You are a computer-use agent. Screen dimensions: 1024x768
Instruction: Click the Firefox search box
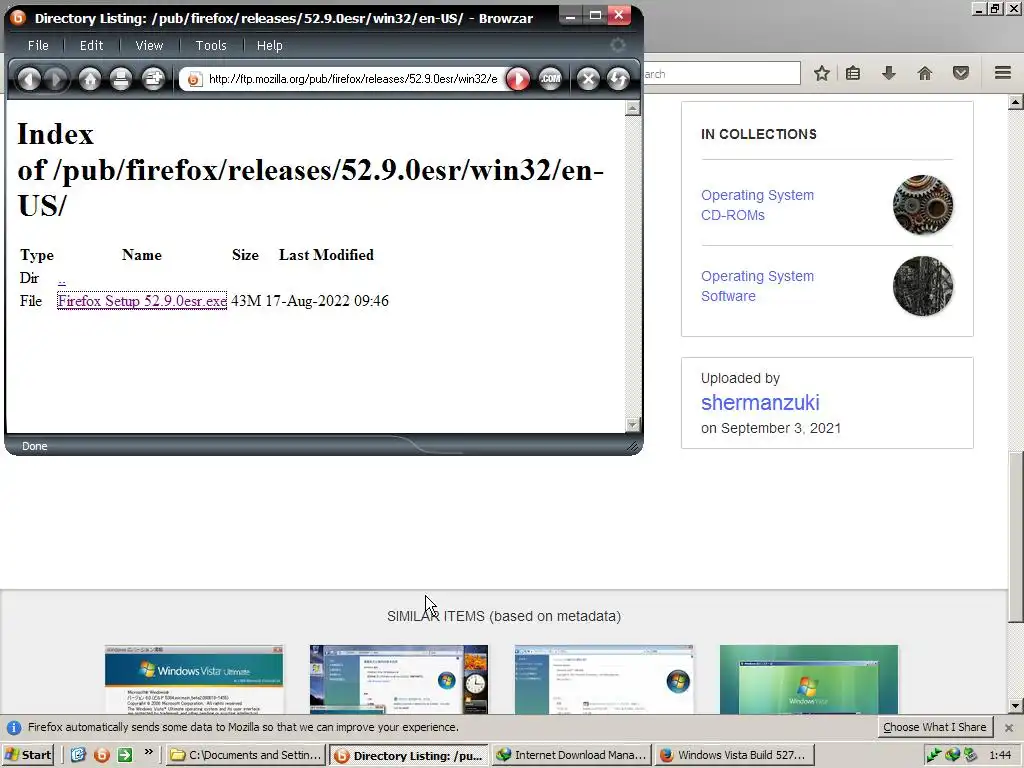pyautogui.click(x=722, y=73)
